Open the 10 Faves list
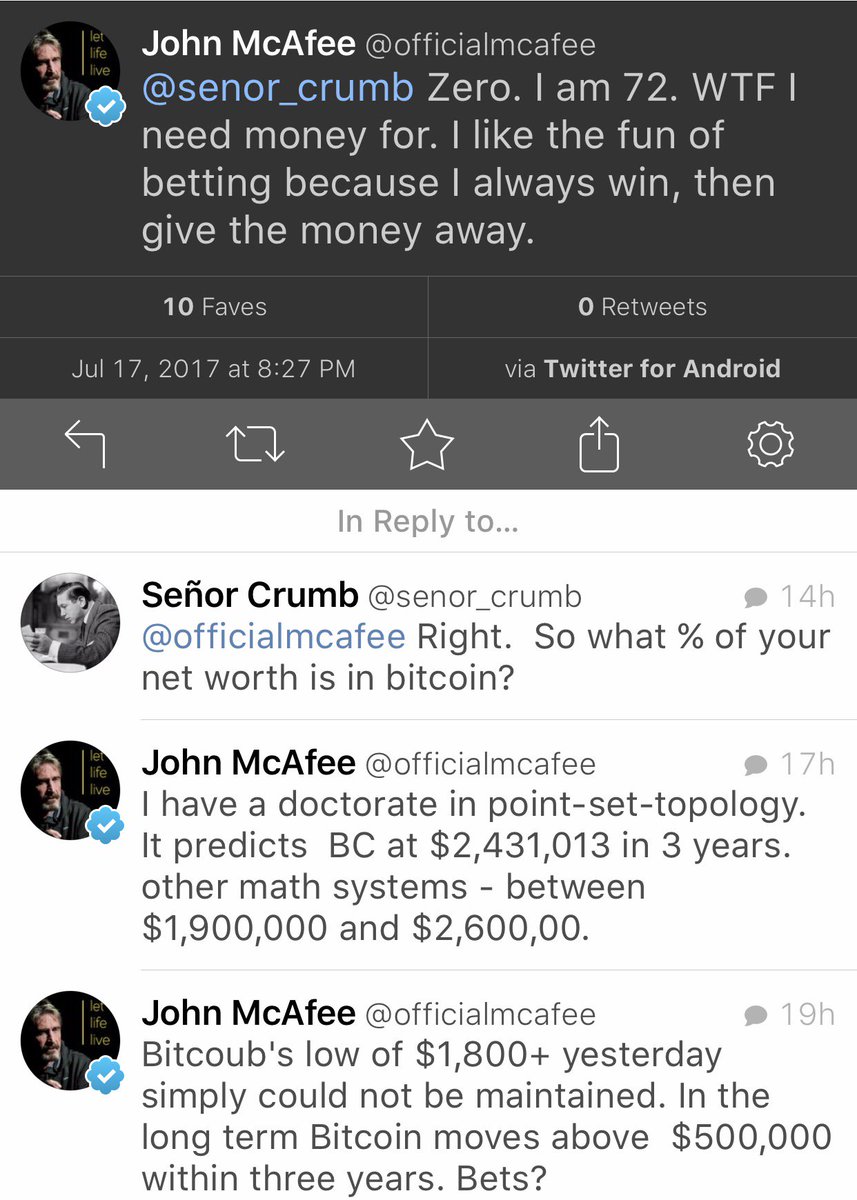Image resolution: width=857 pixels, height=1200 pixels. click(x=214, y=307)
